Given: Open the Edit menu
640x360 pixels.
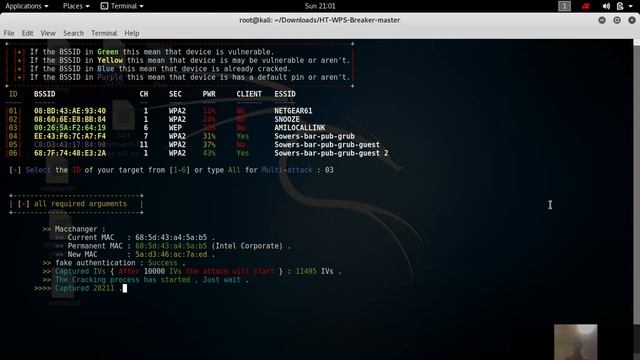Looking at the screenshot, I should tap(27, 33).
